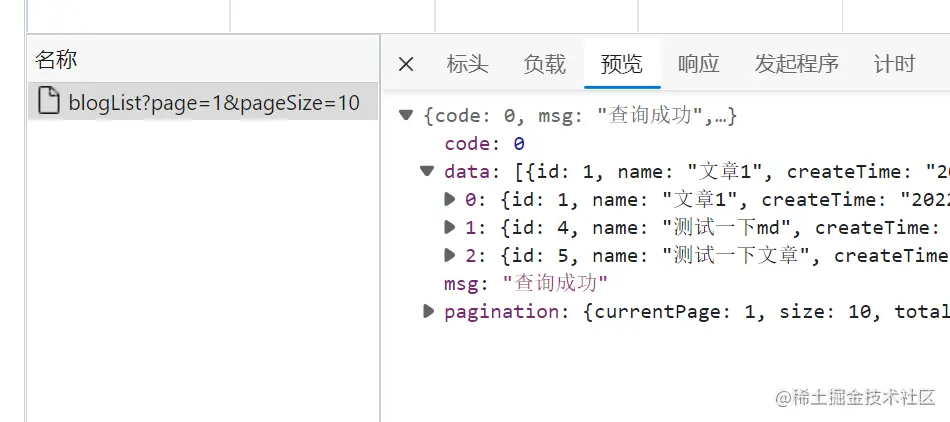Image resolution: width=950 pixels, height=422 pixels.
Task: Expand data item 1 测试一下md
Action: tap(450, 227)
